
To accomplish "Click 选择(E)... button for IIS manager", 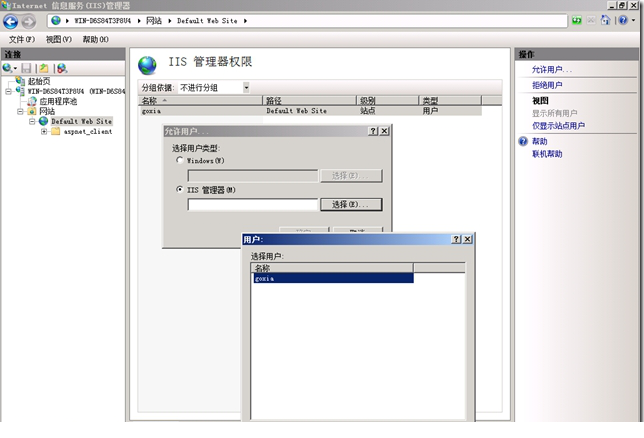I will pos(351,205).
